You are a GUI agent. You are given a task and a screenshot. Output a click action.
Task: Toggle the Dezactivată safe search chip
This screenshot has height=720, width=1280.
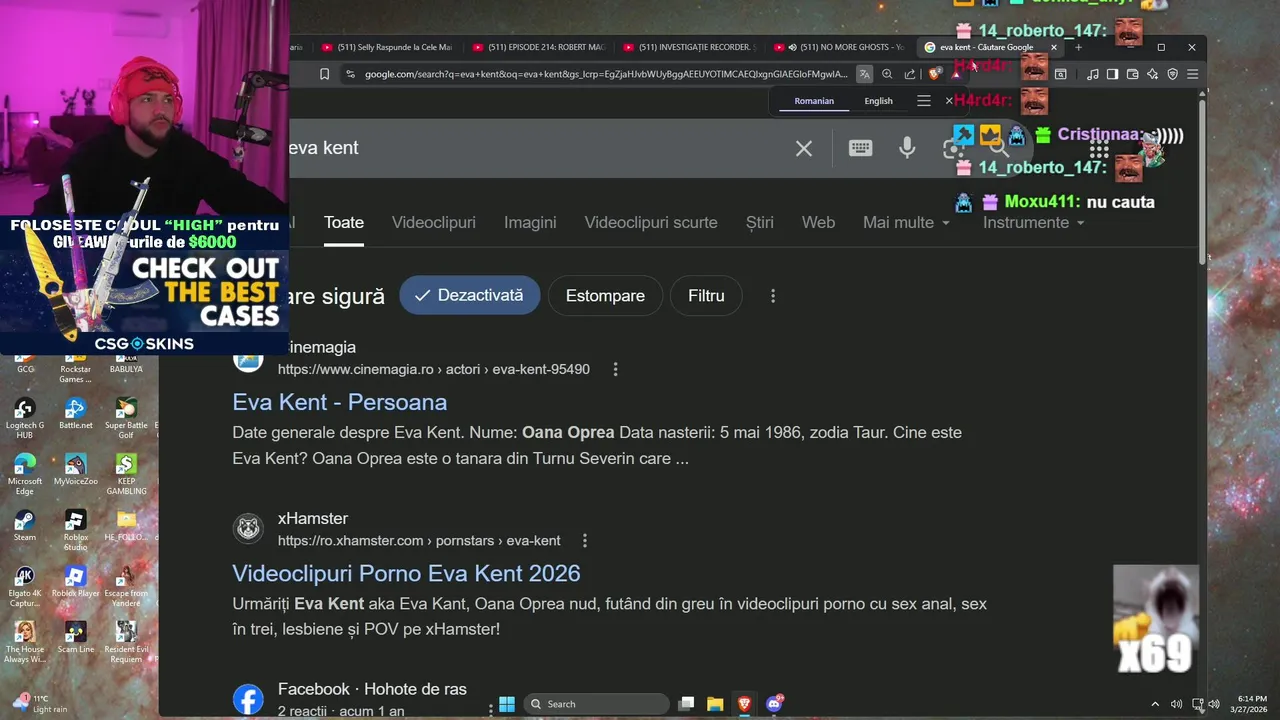469,295
